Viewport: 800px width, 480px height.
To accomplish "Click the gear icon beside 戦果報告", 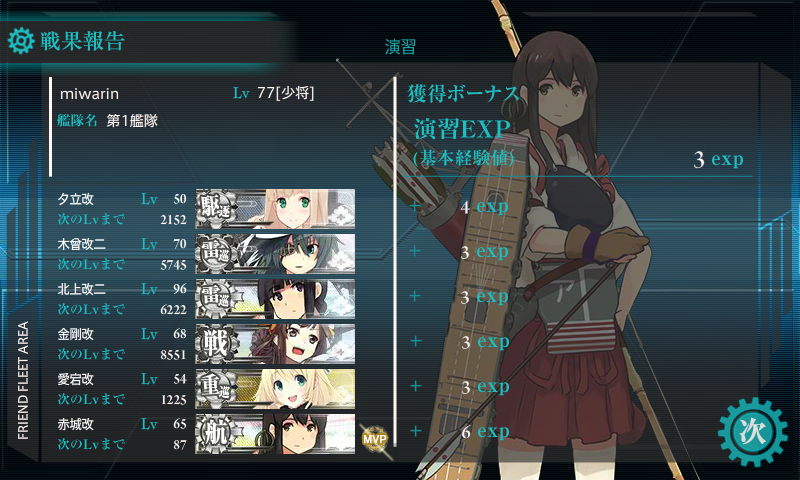I will coord(21,41).
